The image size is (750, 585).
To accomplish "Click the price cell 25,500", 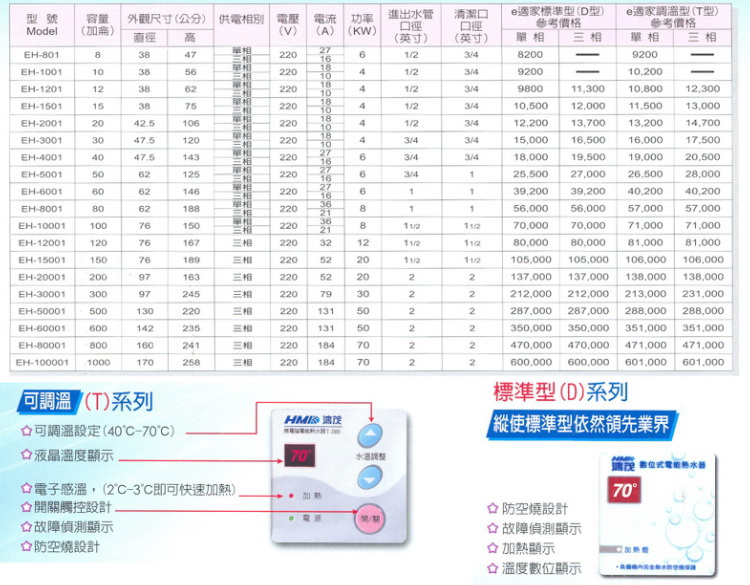I will [x=530, y=174].
